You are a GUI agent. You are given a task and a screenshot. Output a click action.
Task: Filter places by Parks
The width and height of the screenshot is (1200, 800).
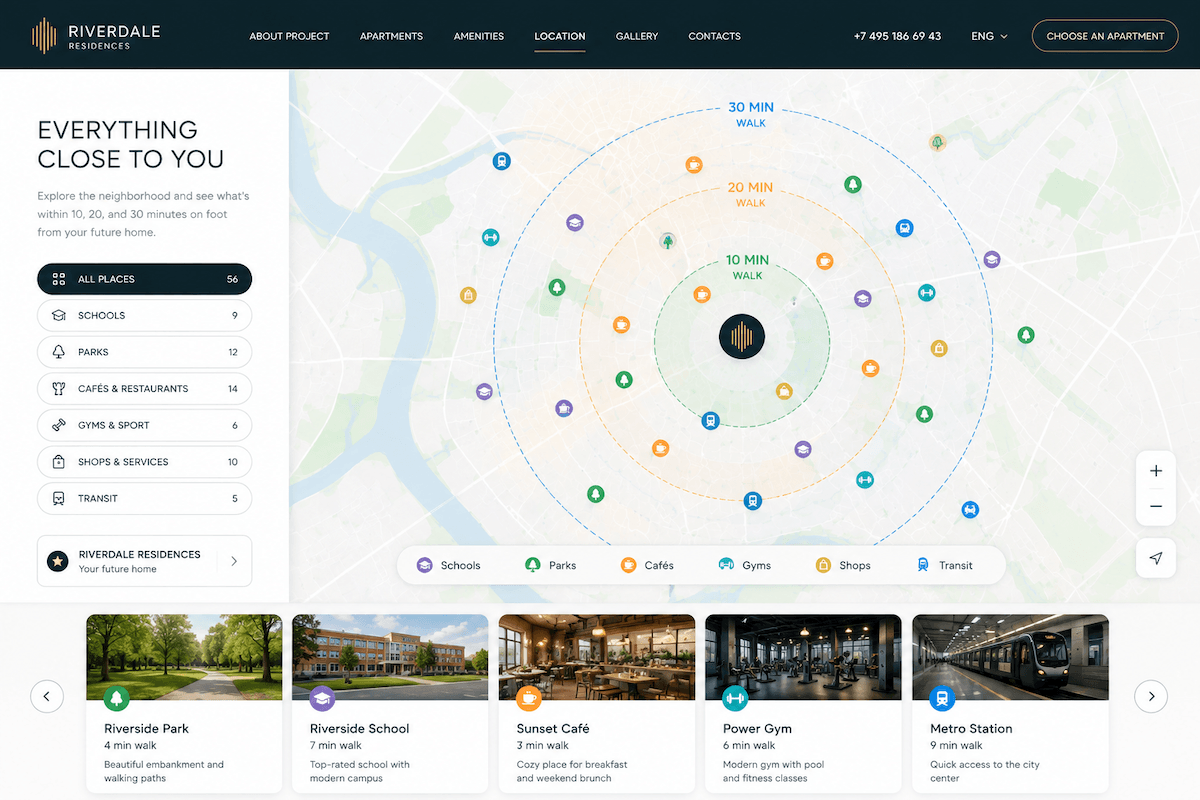pos(144,352)
